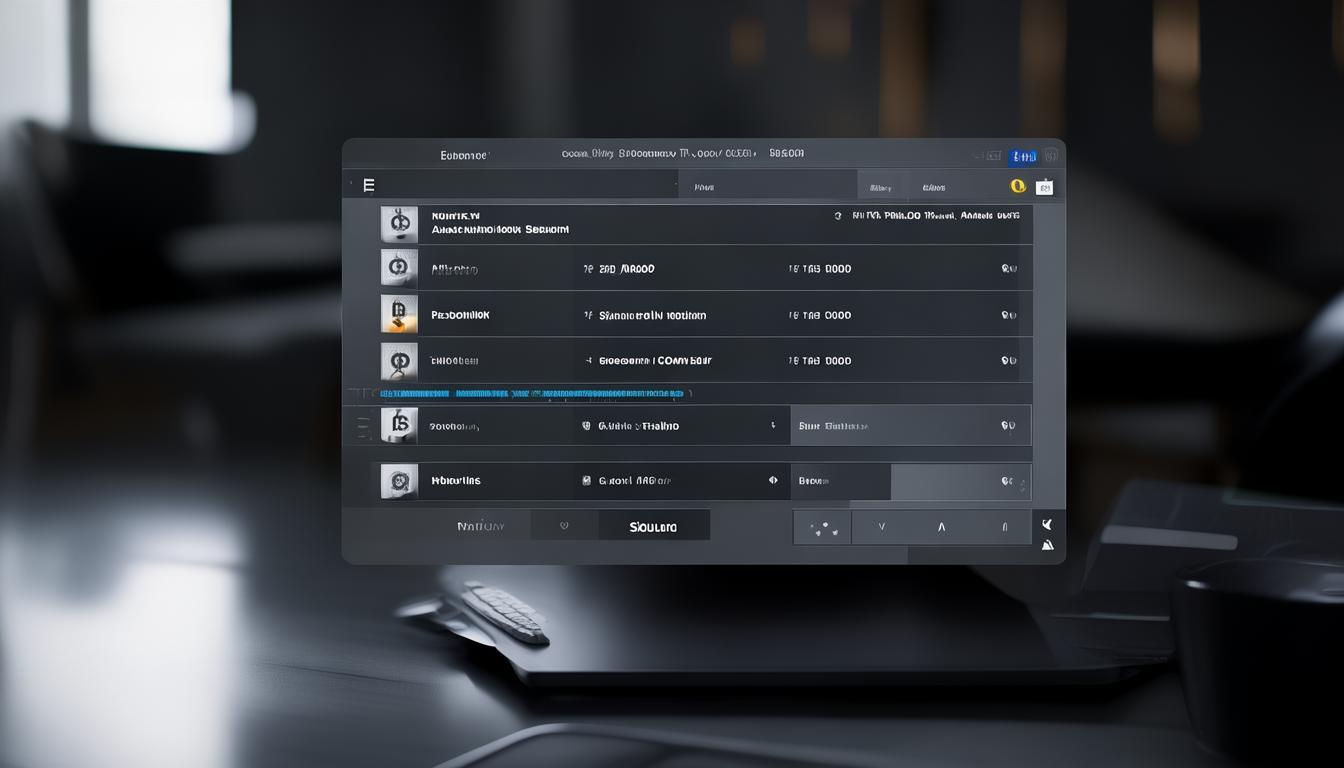Select the rightmost tab label in header bar
This screenshot has width=1344, height=768.
(933, 187)
